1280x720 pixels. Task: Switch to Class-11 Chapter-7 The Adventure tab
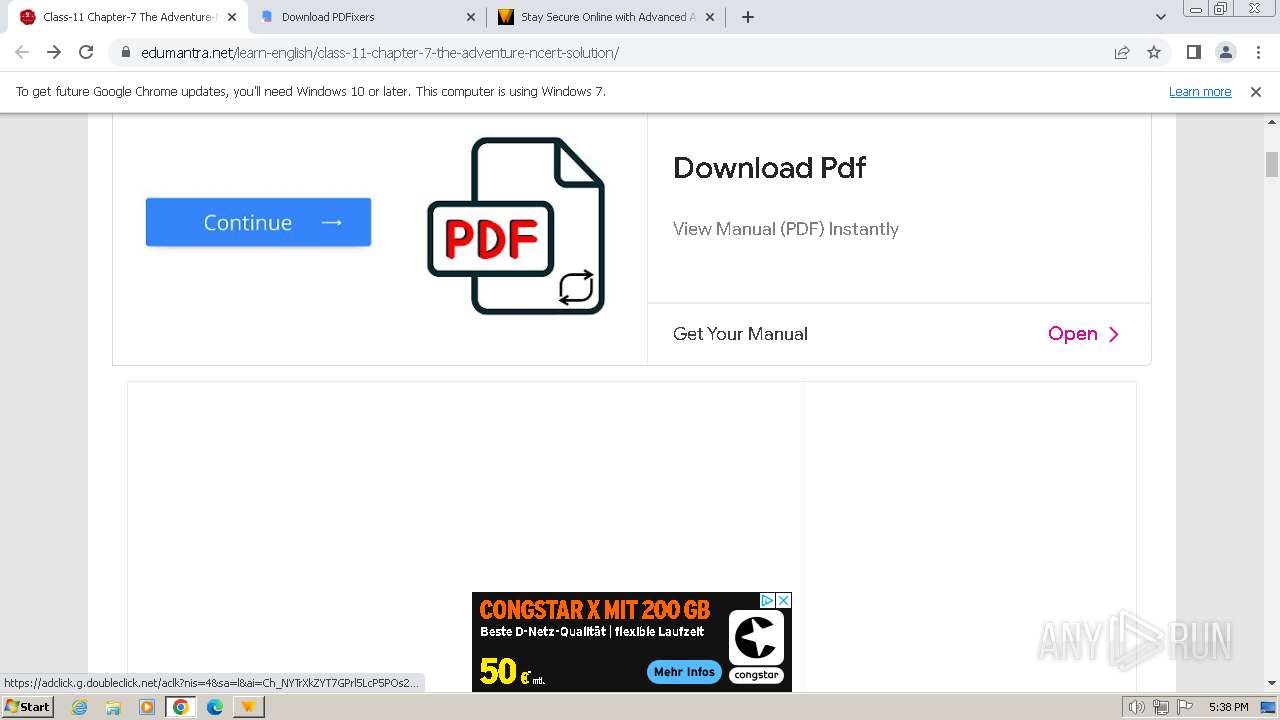pyautogui.click(x=127, y=17)
